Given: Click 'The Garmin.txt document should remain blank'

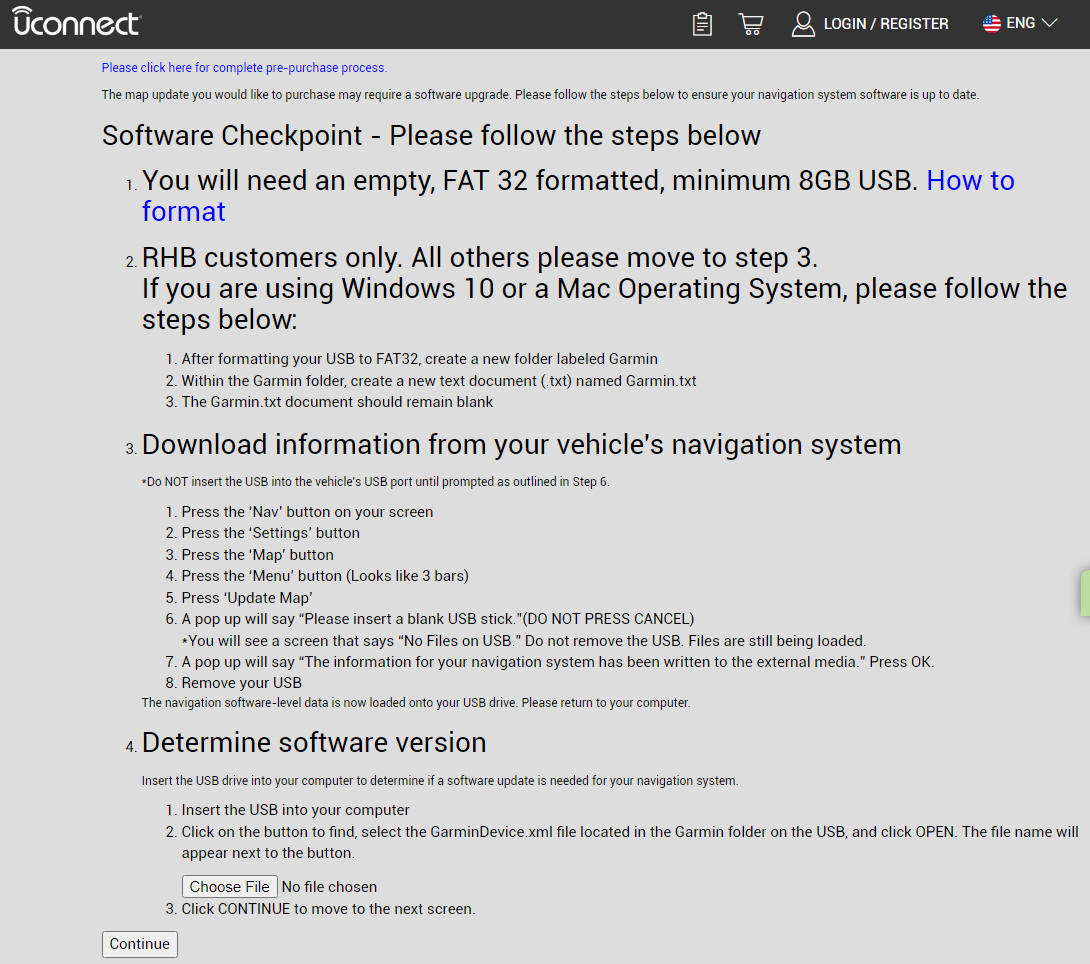Looking at the screenshot, I should point(337,402).
